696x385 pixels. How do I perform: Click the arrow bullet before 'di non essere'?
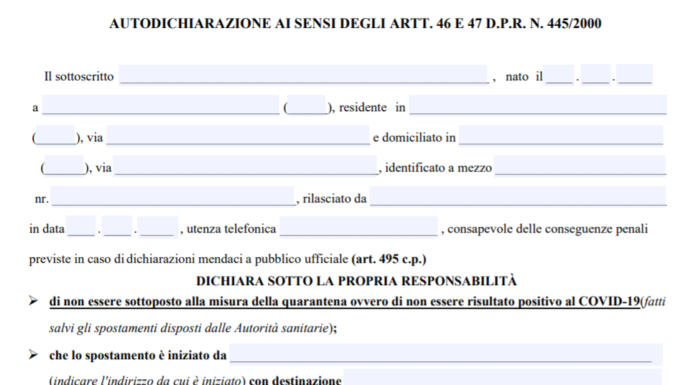tap(33, 301)
